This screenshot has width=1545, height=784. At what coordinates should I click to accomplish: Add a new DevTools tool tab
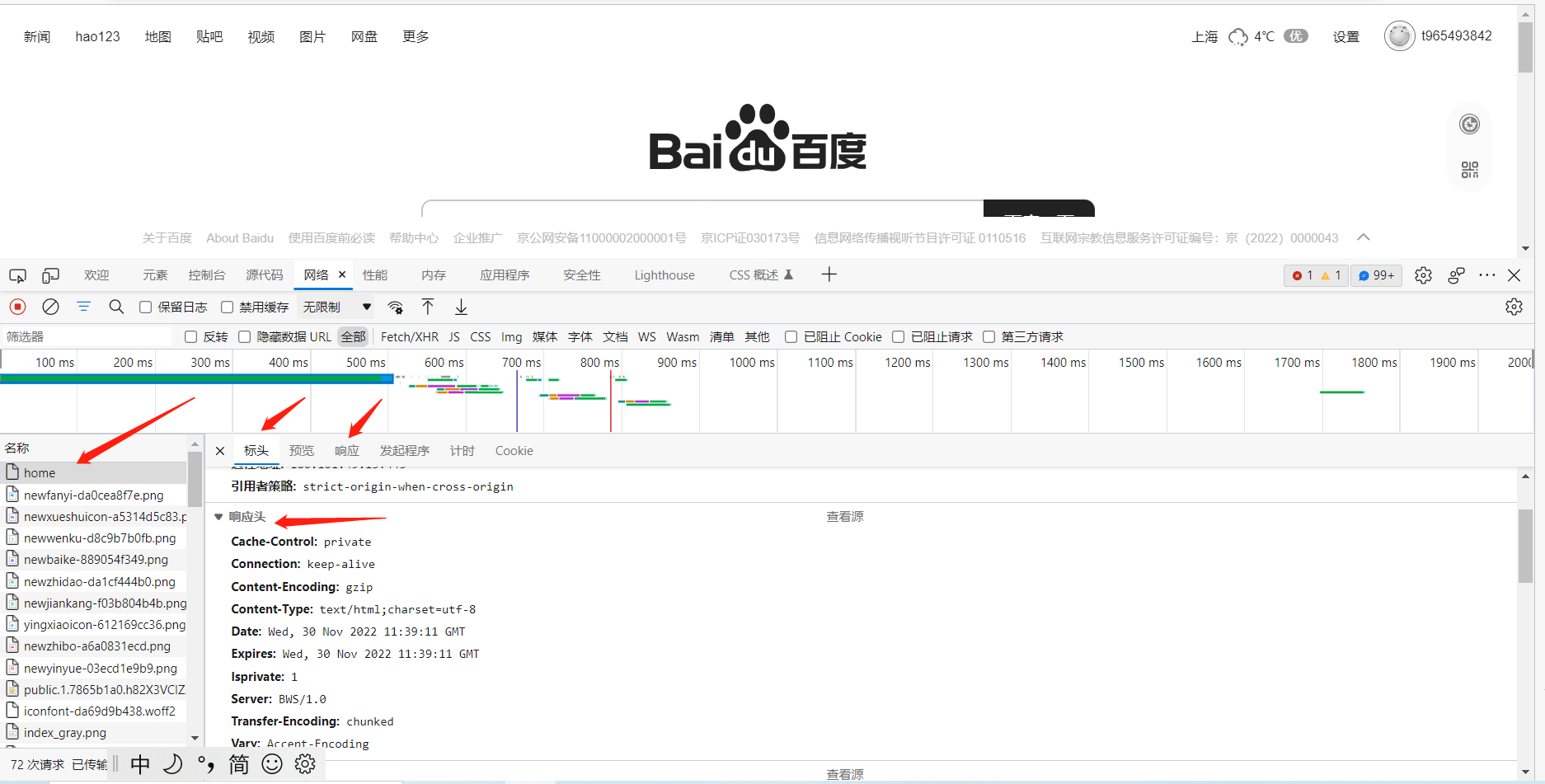coord(829,275)
